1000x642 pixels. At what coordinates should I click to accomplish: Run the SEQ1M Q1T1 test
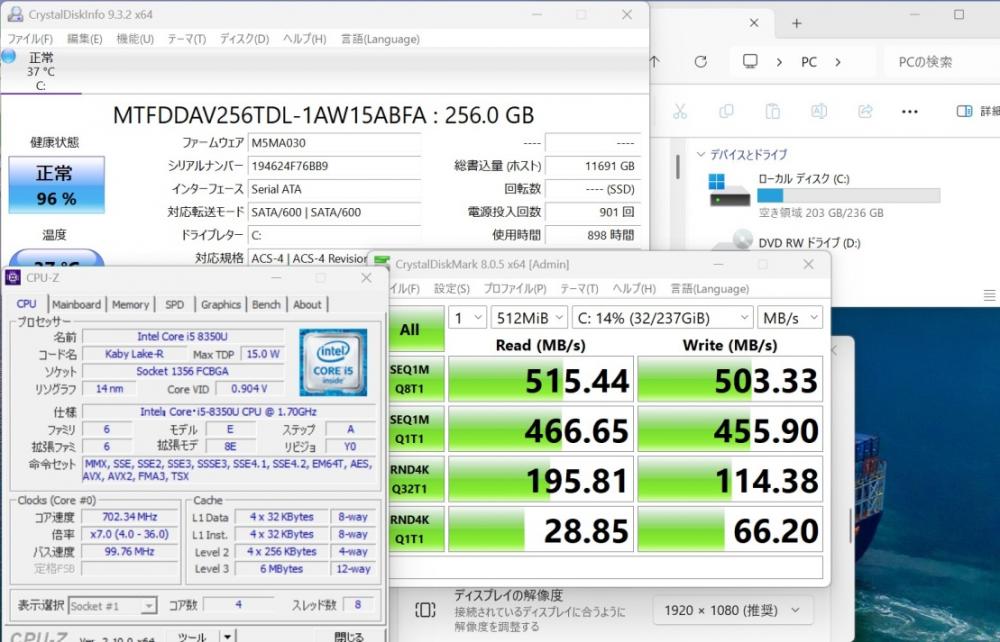click(x=416, y=429)
